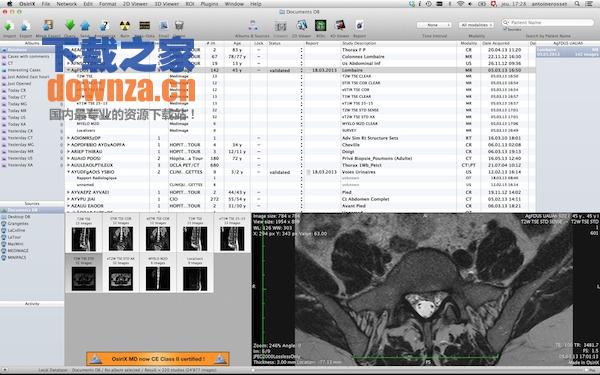600x375 pixels.
Task: Expand the AYVPU JIAI patient row
Action: [68, 199]
